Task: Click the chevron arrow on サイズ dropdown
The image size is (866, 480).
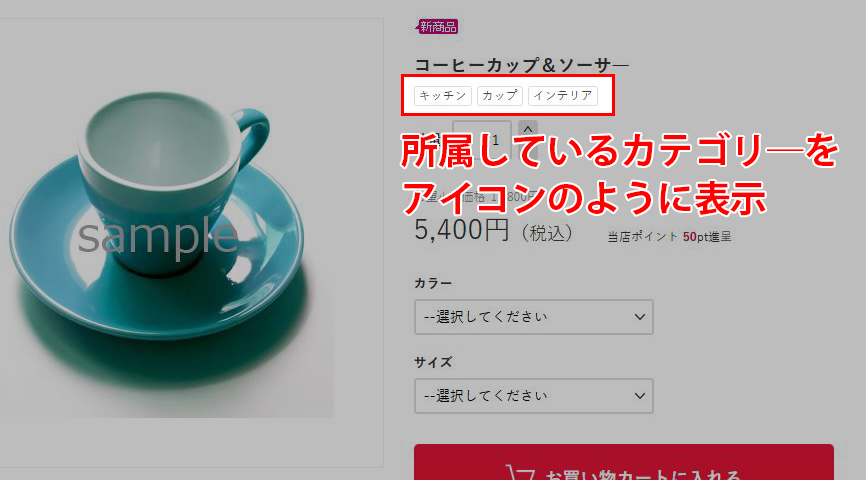Action: [640, 396]
